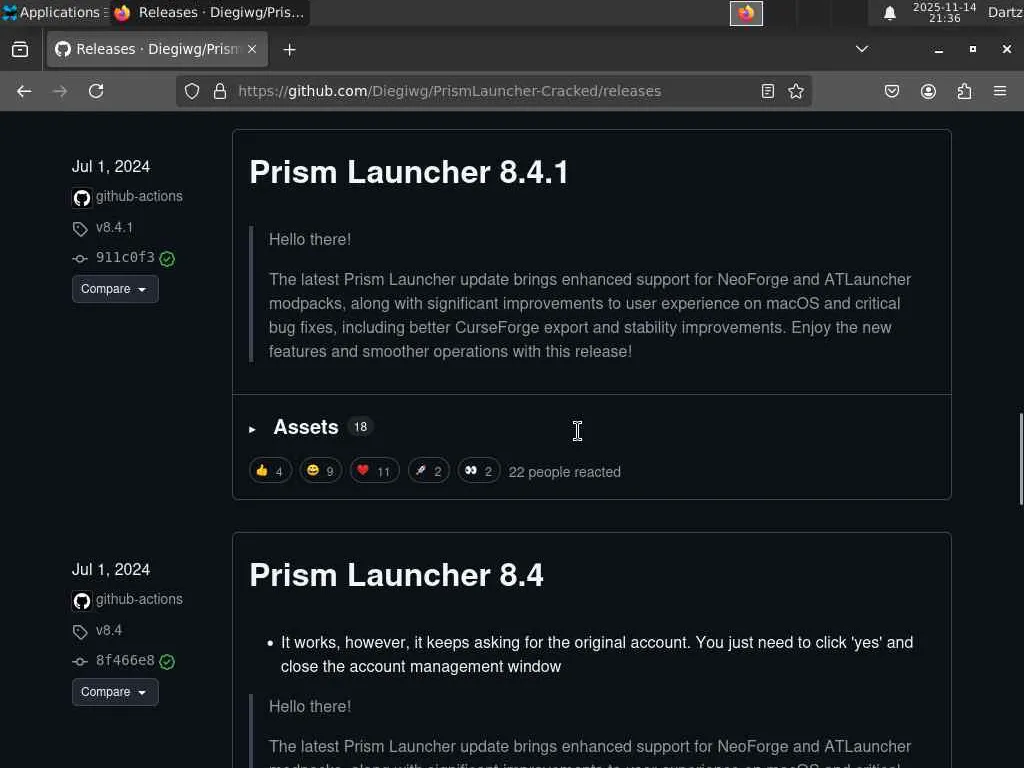The image size is (1024, 768).
Task: Click Jul 1, 2024 date above v8.4
Action: 111,569
